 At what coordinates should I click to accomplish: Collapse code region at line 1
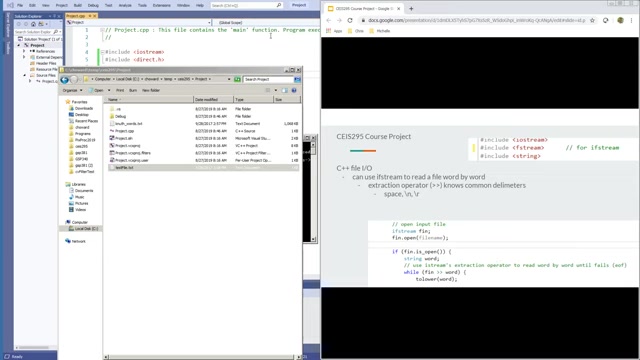pos(102,30)
